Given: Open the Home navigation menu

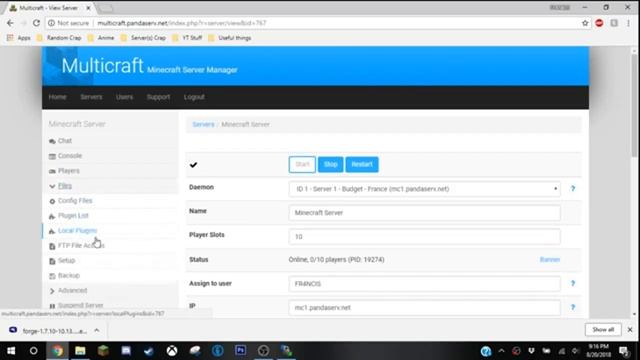Looking at the screenshot, I should click(x=58, y=97).
